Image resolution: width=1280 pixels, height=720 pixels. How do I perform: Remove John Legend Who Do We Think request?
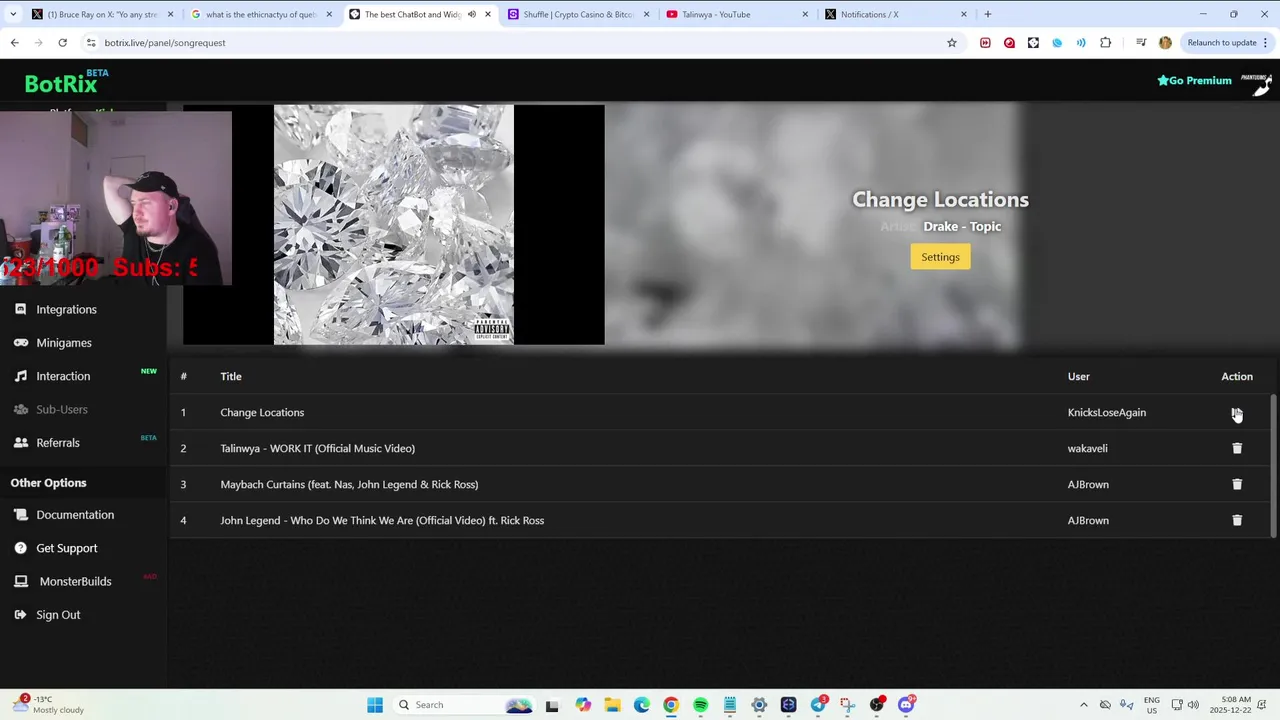[1237, 520]
